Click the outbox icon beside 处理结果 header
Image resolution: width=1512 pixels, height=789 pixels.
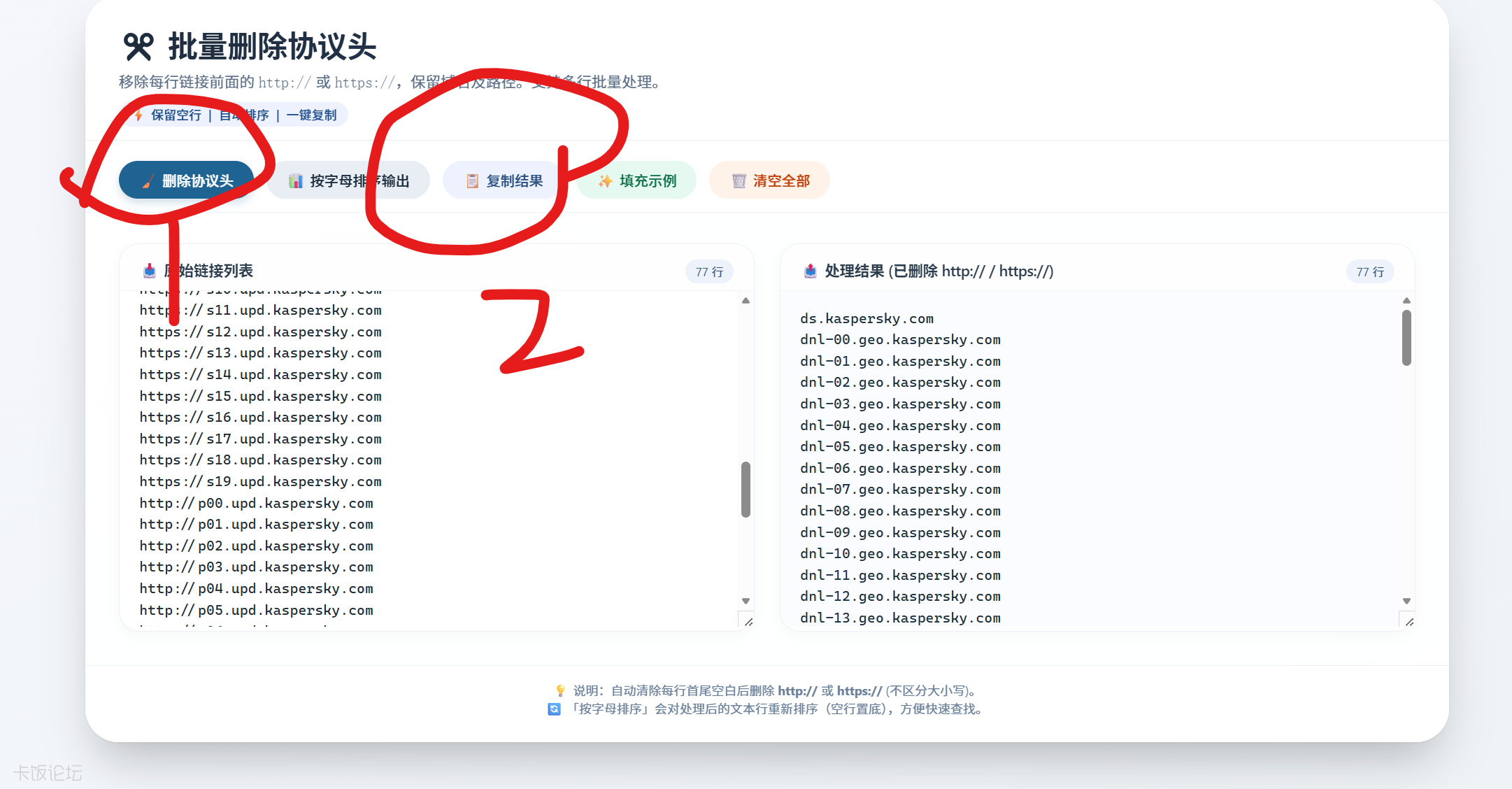pos(810,271)
